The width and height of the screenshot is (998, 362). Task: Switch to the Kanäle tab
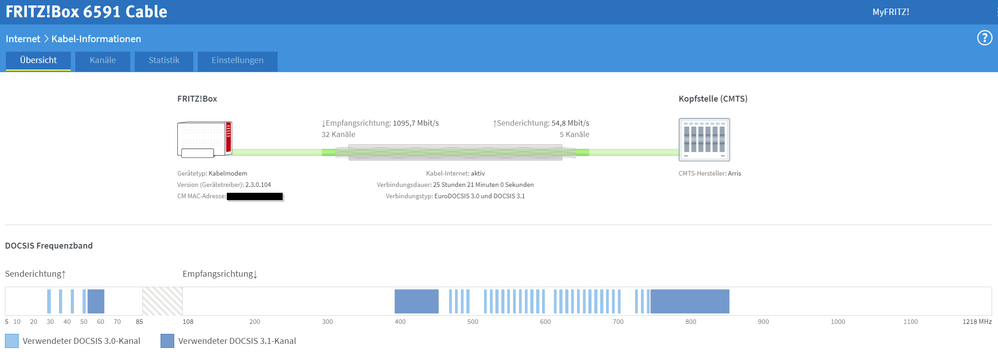pyautogui.click(x=102, y=61)
